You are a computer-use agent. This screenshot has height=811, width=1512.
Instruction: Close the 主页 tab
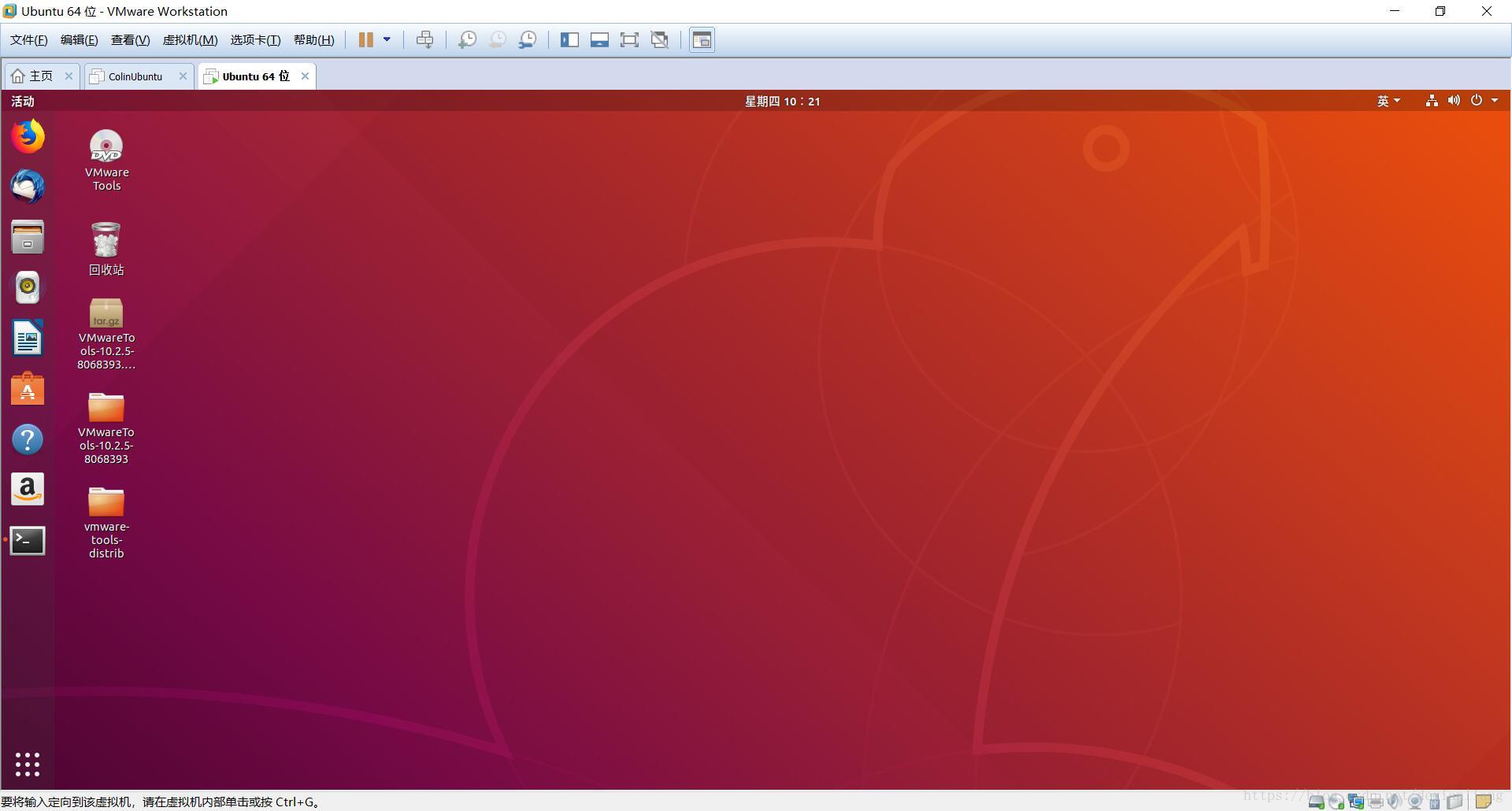pos(69,76)
